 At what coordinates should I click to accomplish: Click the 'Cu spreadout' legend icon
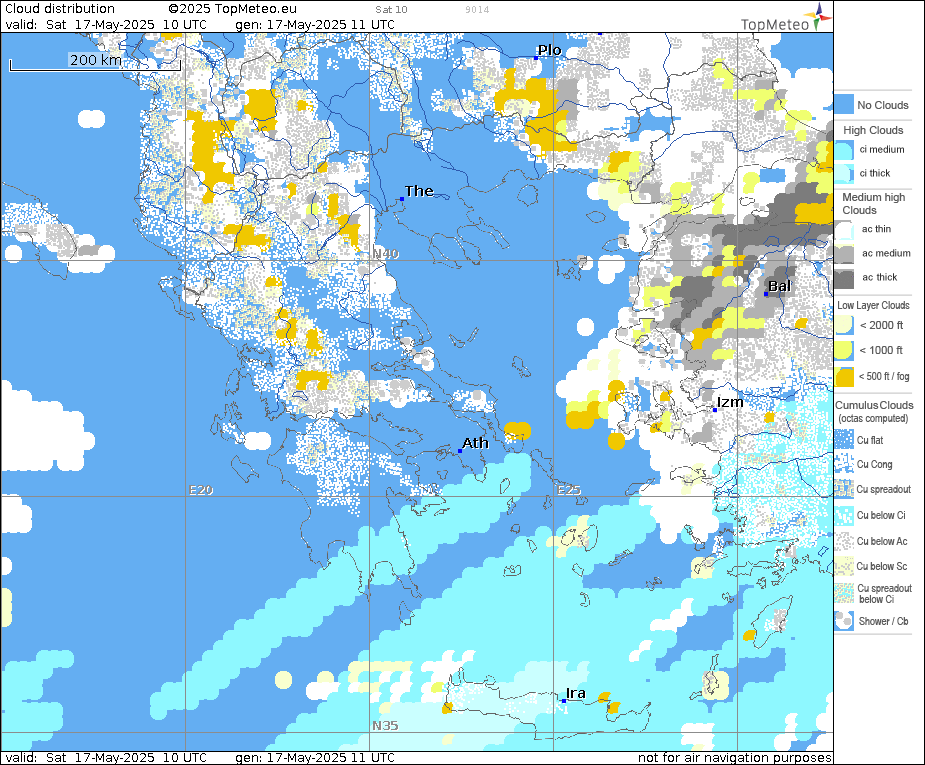pos(844,489)
